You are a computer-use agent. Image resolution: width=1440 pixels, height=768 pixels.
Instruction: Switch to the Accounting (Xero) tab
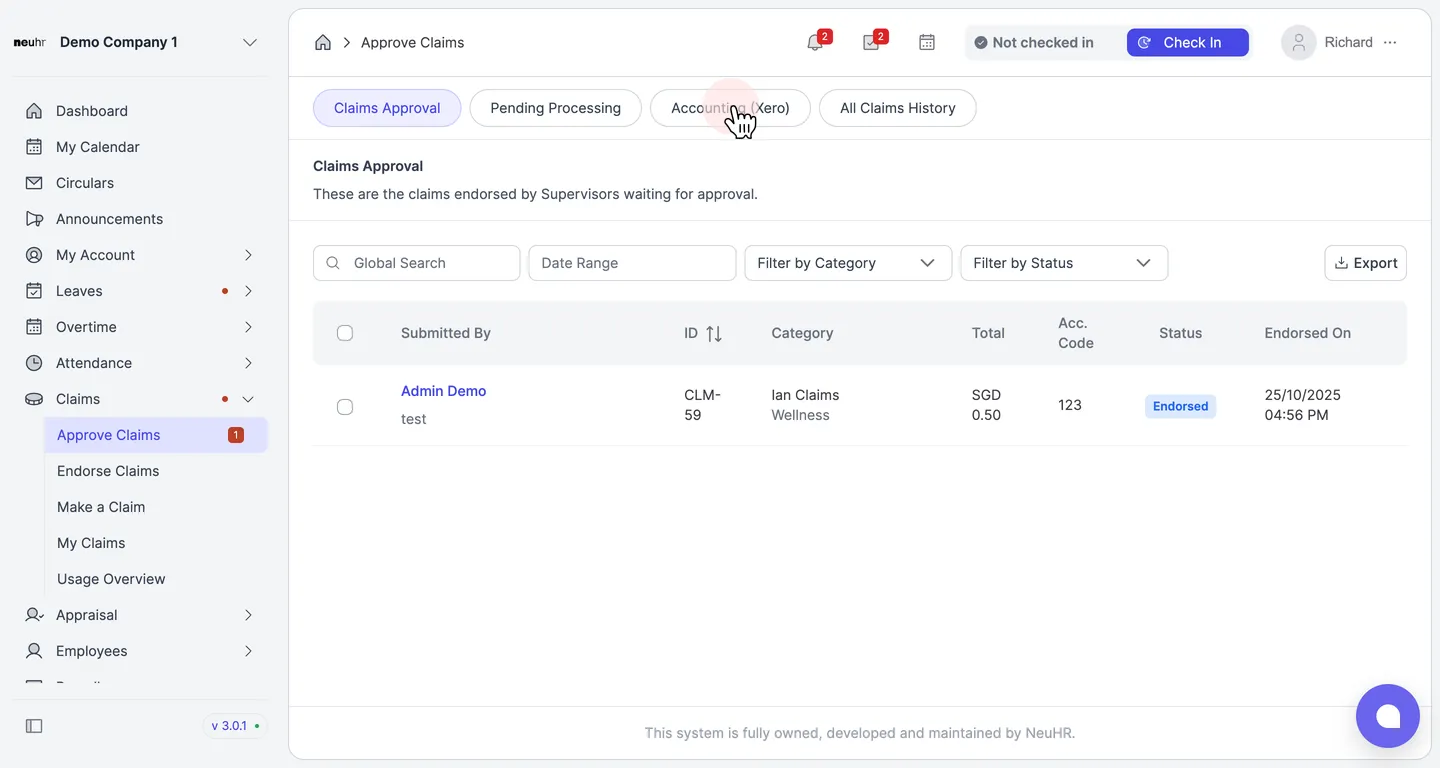(730, 108)
